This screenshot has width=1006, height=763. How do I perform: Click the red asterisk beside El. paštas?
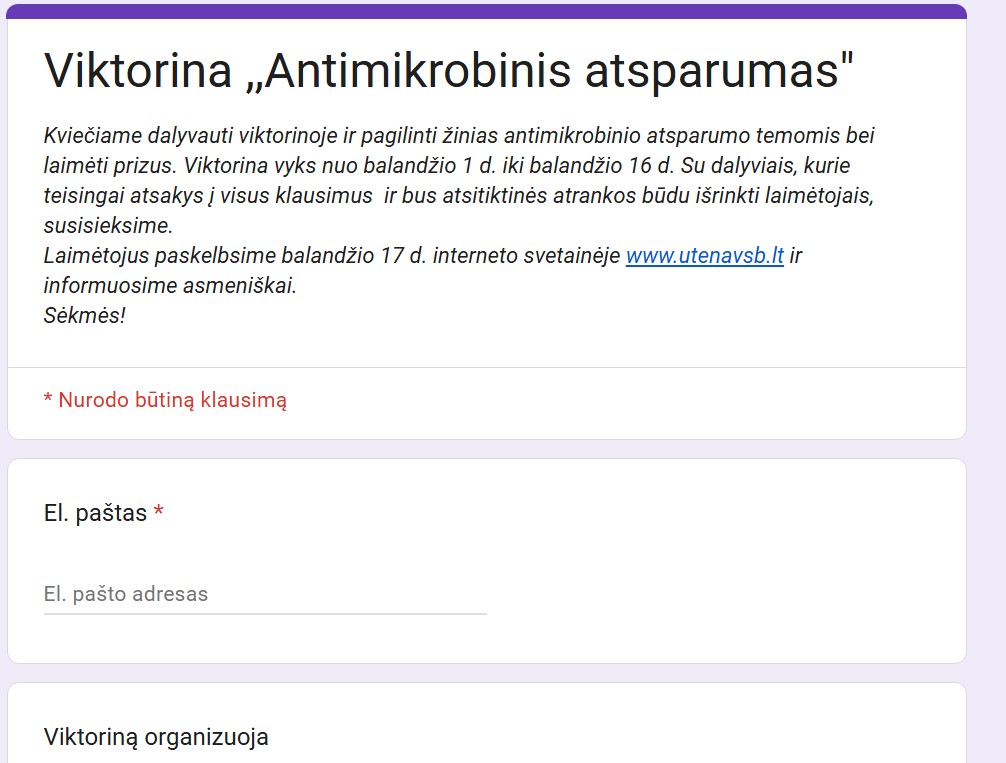158,514
